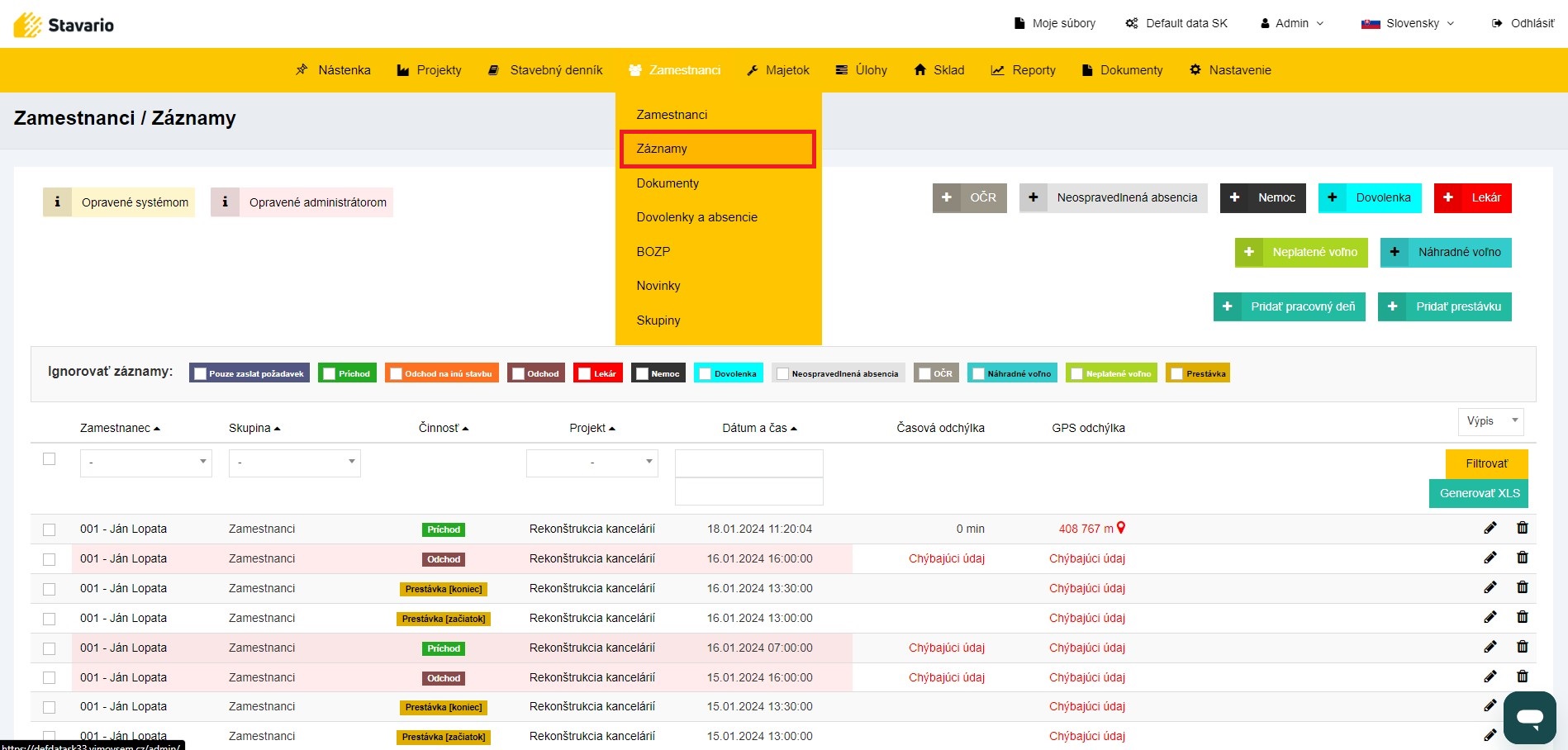Toggle ignore Nemoc records checkbox

click(x=642, y=373)
